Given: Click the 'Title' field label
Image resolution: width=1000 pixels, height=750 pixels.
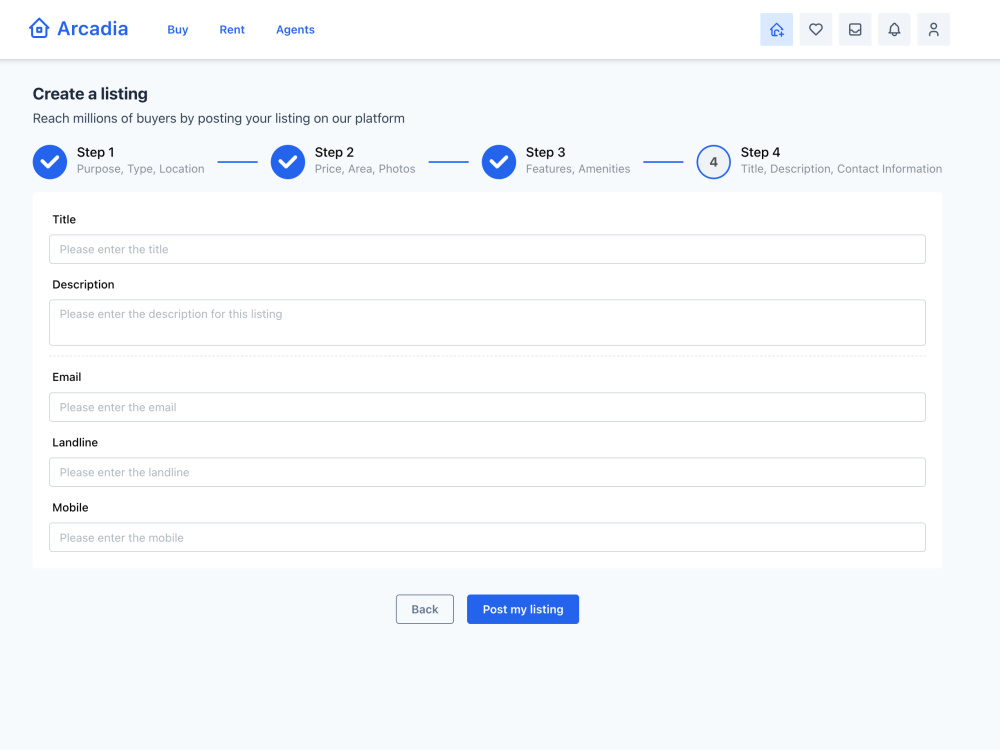Looking at the screenshot, I should pos(64,219).
